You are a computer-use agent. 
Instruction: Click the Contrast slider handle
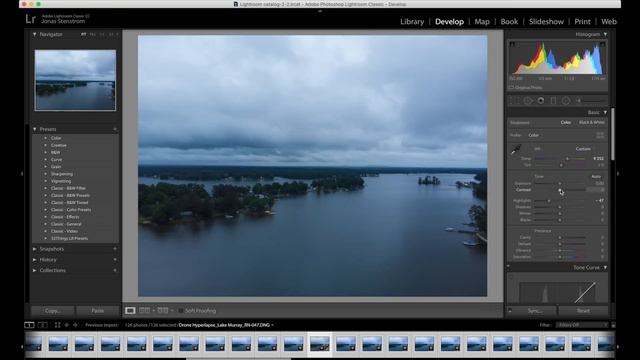click(560, 190)
